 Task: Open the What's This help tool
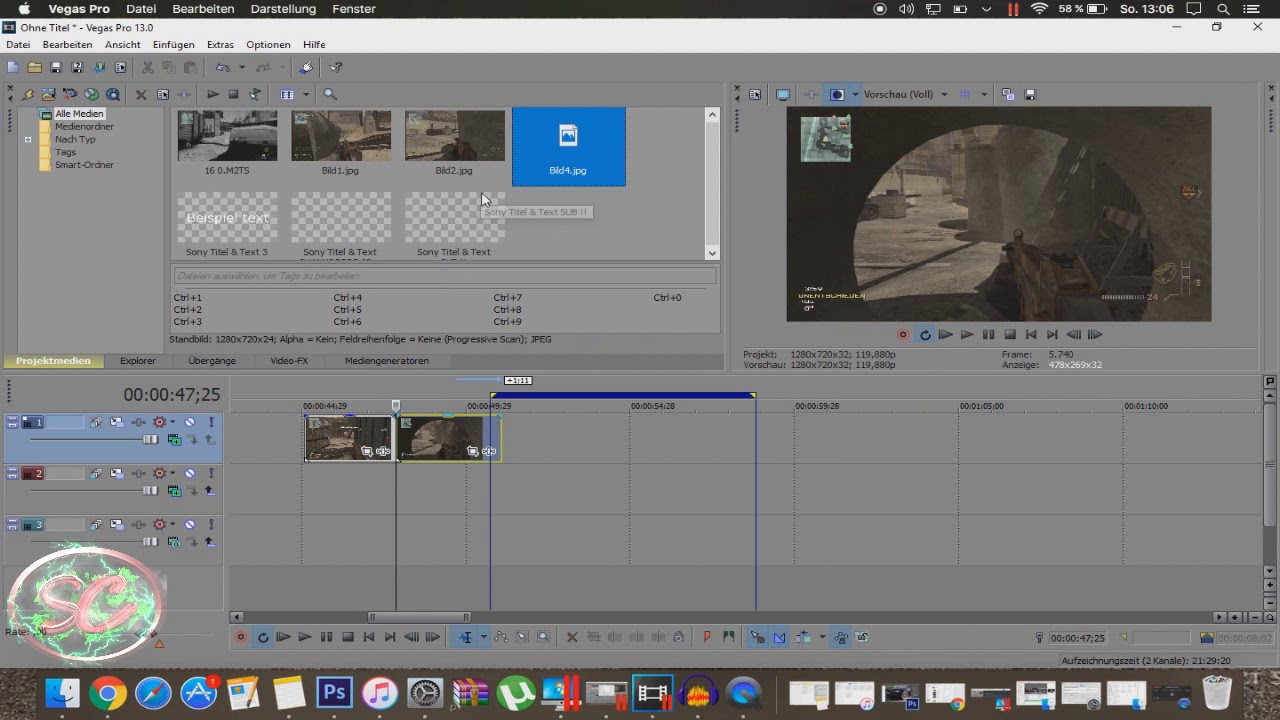coord(336,67)
